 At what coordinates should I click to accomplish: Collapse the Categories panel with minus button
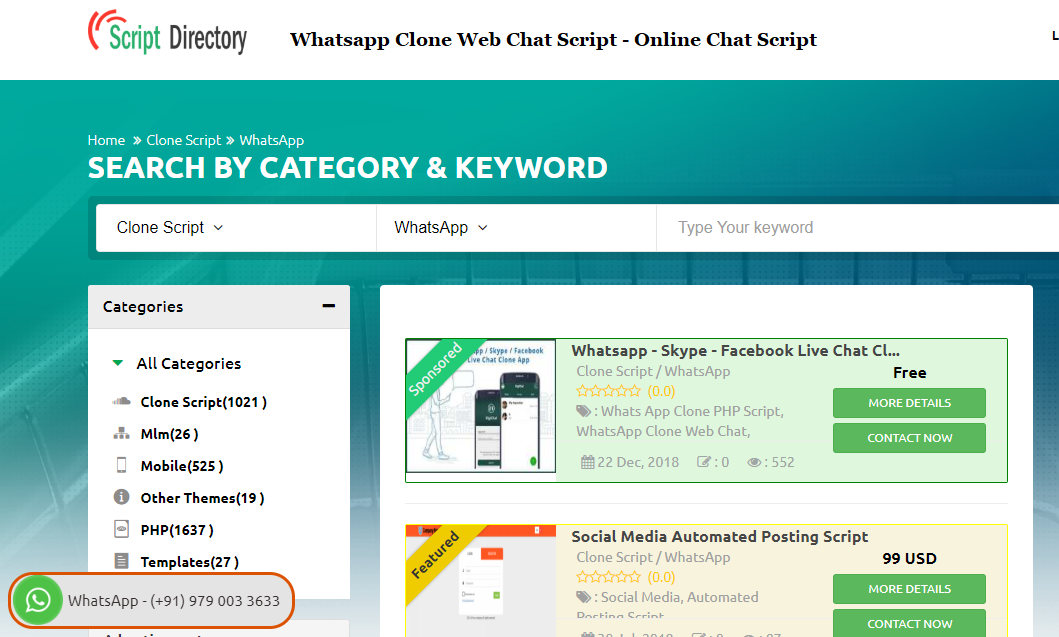click(328, 306)
